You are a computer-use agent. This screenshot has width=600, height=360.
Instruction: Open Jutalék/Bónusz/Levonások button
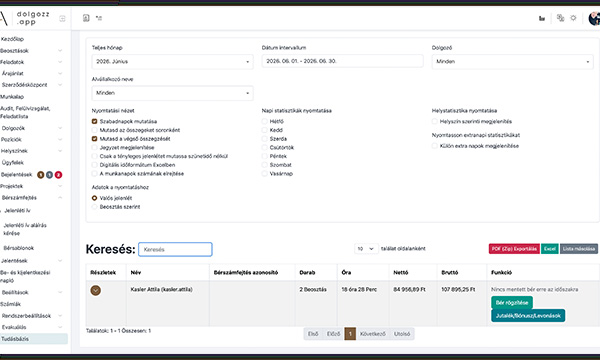[x=528, y=316]
